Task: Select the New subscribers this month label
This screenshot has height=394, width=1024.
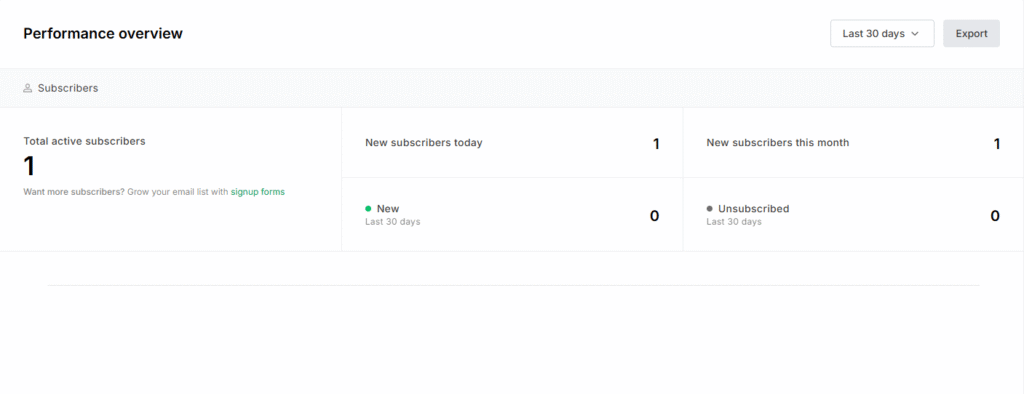Action: tap(778, 142)
